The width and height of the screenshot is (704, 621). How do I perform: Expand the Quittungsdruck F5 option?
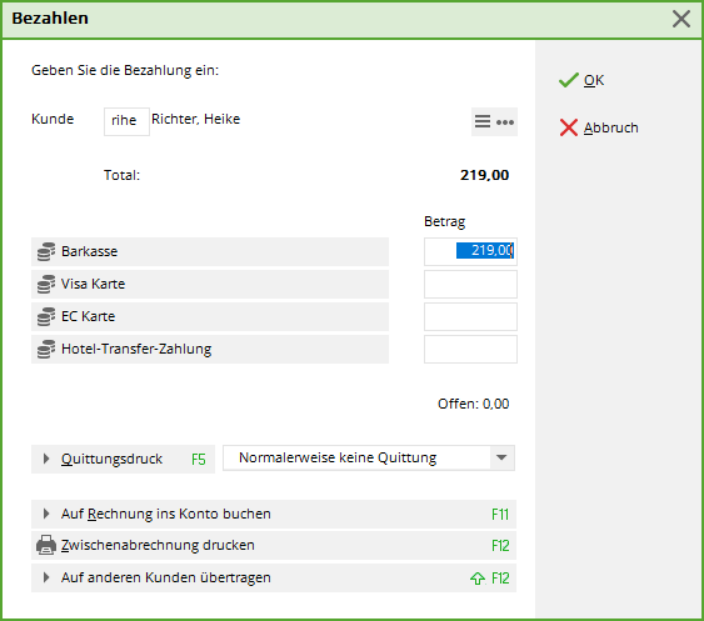click(x=123, y=459)
